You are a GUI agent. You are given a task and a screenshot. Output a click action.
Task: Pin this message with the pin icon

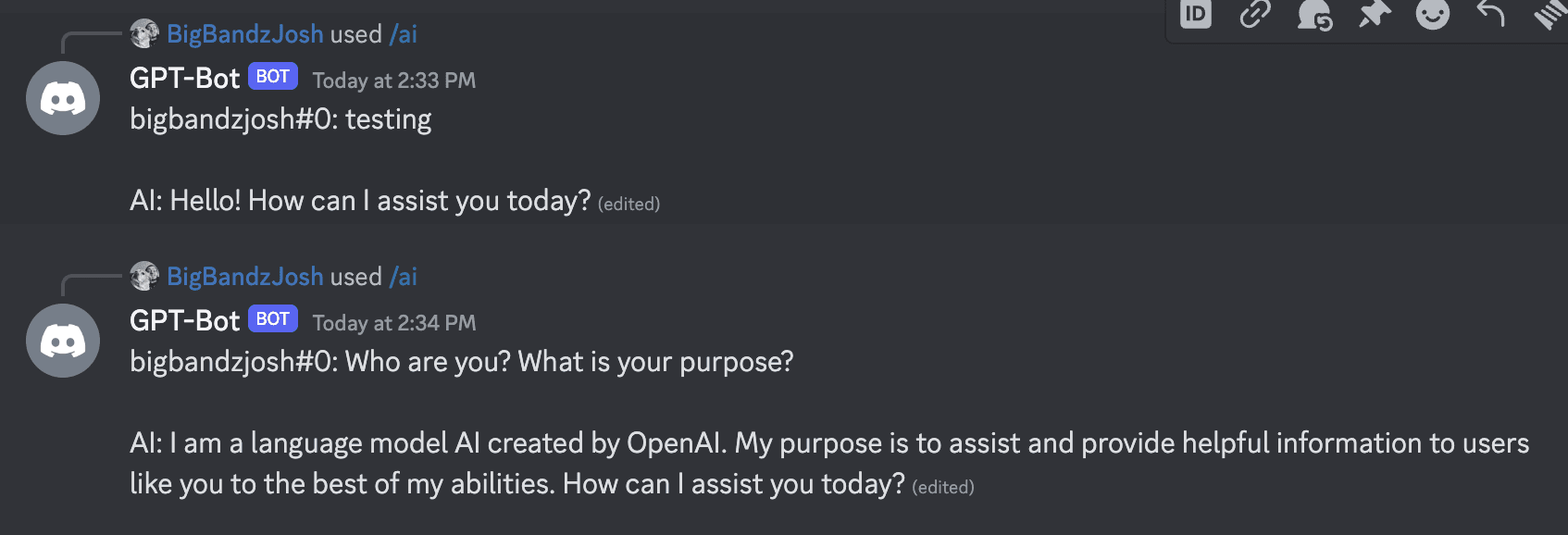[1374, 15]
